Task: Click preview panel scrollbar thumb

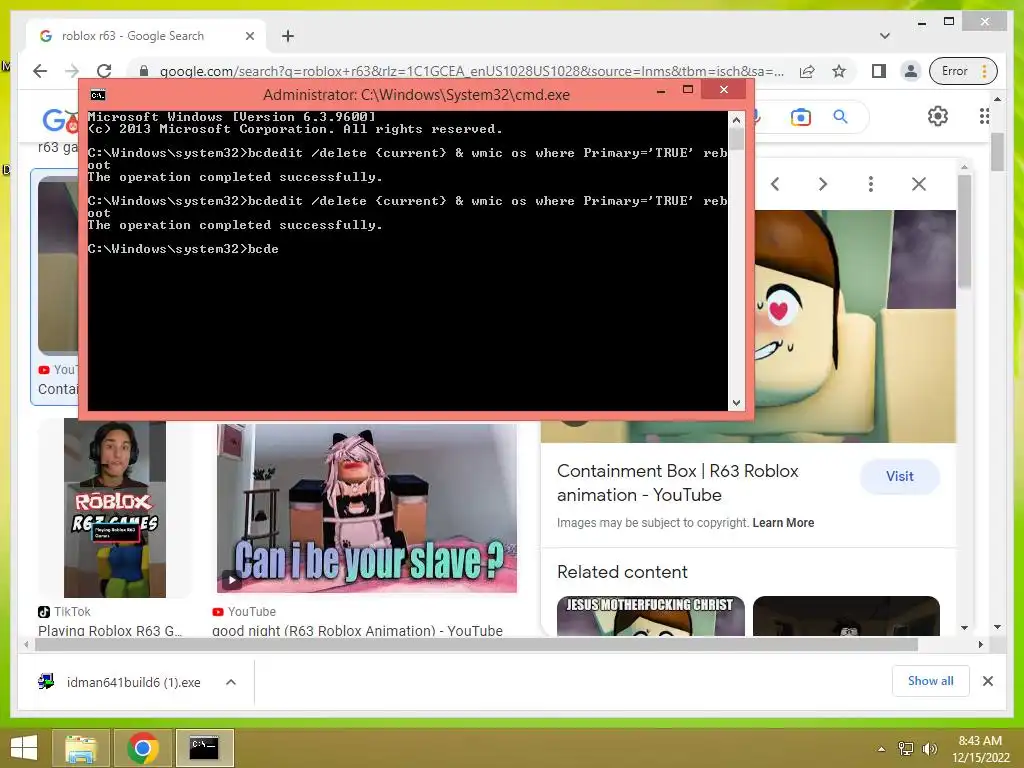Action: tap(965, 231)
